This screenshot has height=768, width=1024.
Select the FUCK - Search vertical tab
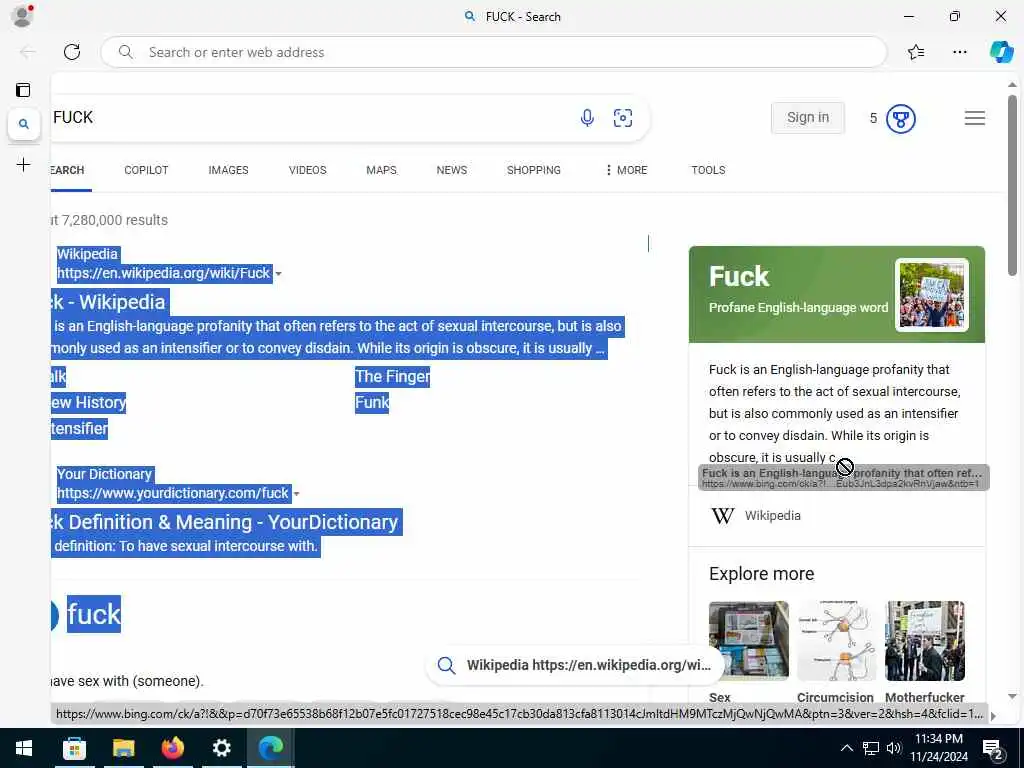[24, 124]
